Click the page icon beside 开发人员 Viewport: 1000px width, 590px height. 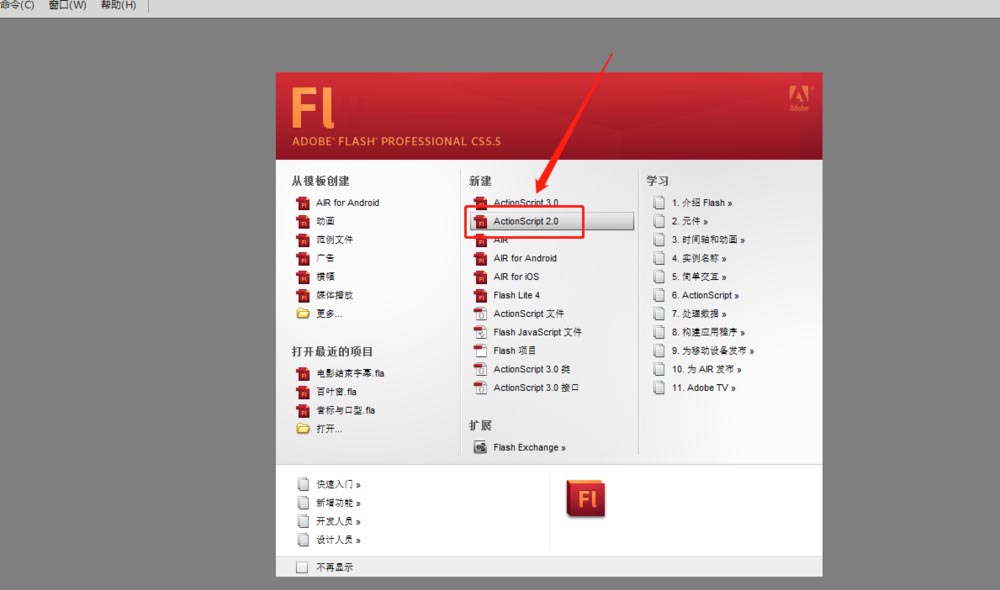pyautogui.click(x=303, y=521)
